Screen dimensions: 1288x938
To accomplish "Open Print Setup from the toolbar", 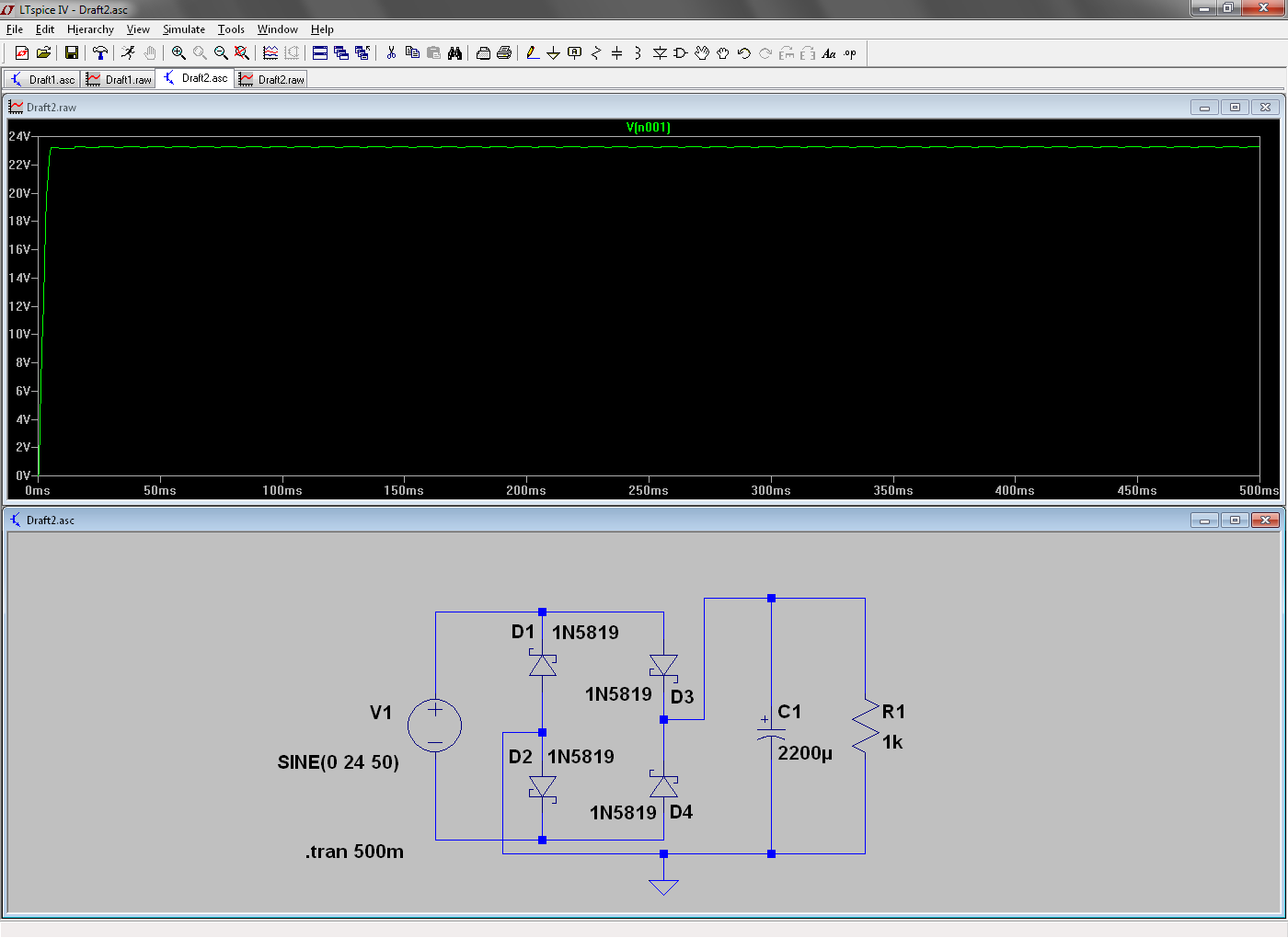I will (483, 53).
